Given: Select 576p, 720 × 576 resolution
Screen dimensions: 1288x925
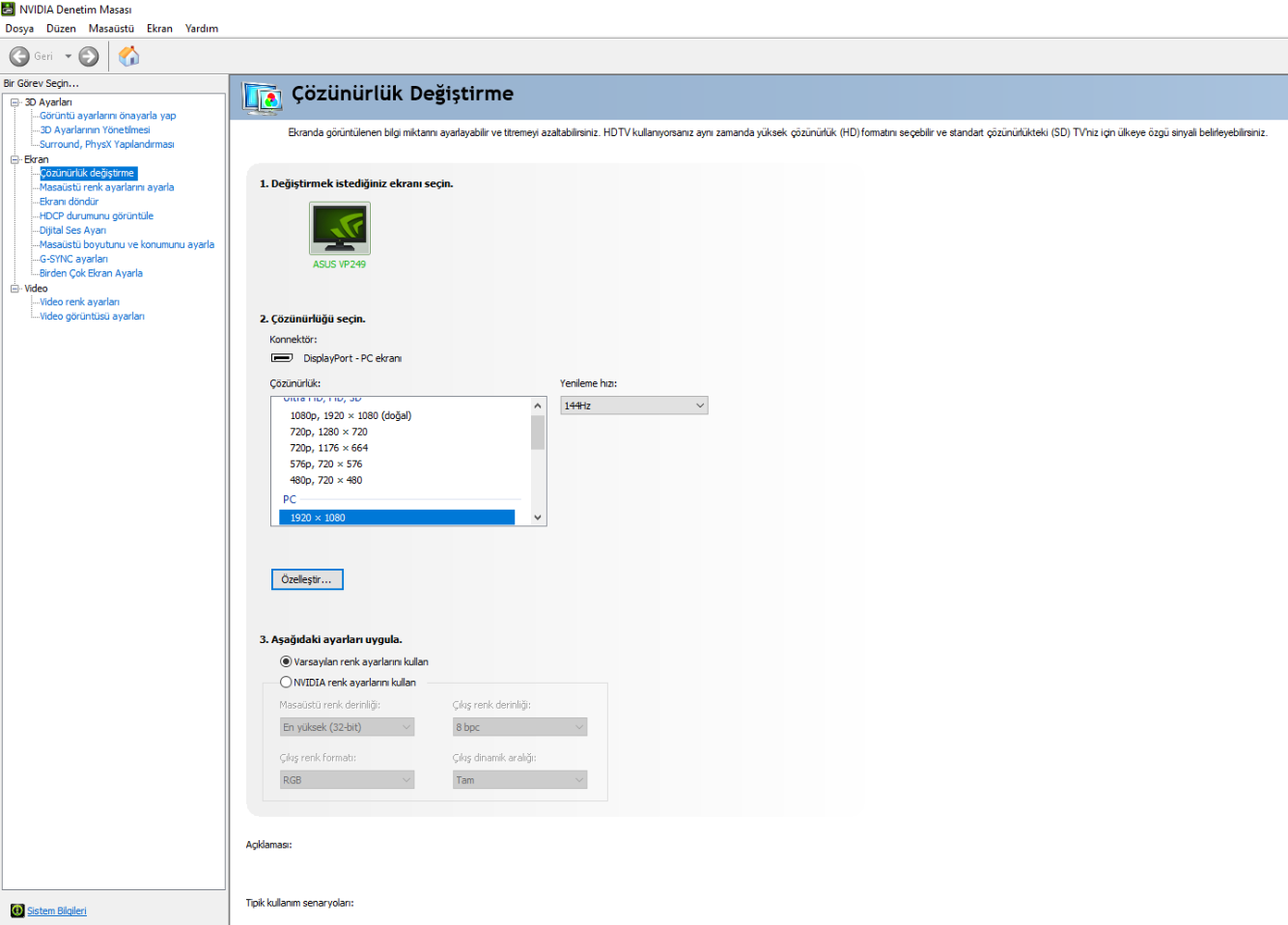Looking at the screenshot, I should [326, 464].
